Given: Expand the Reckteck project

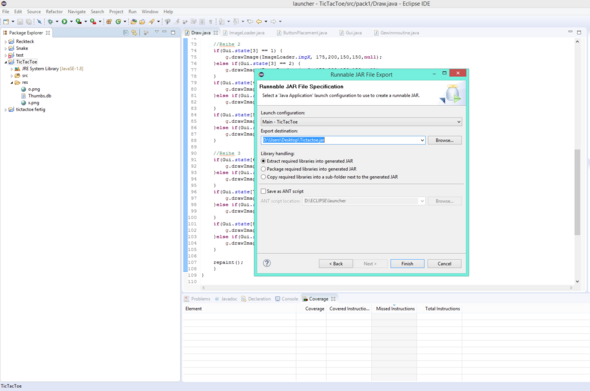Looking at the screenshot, I should 6,42.
